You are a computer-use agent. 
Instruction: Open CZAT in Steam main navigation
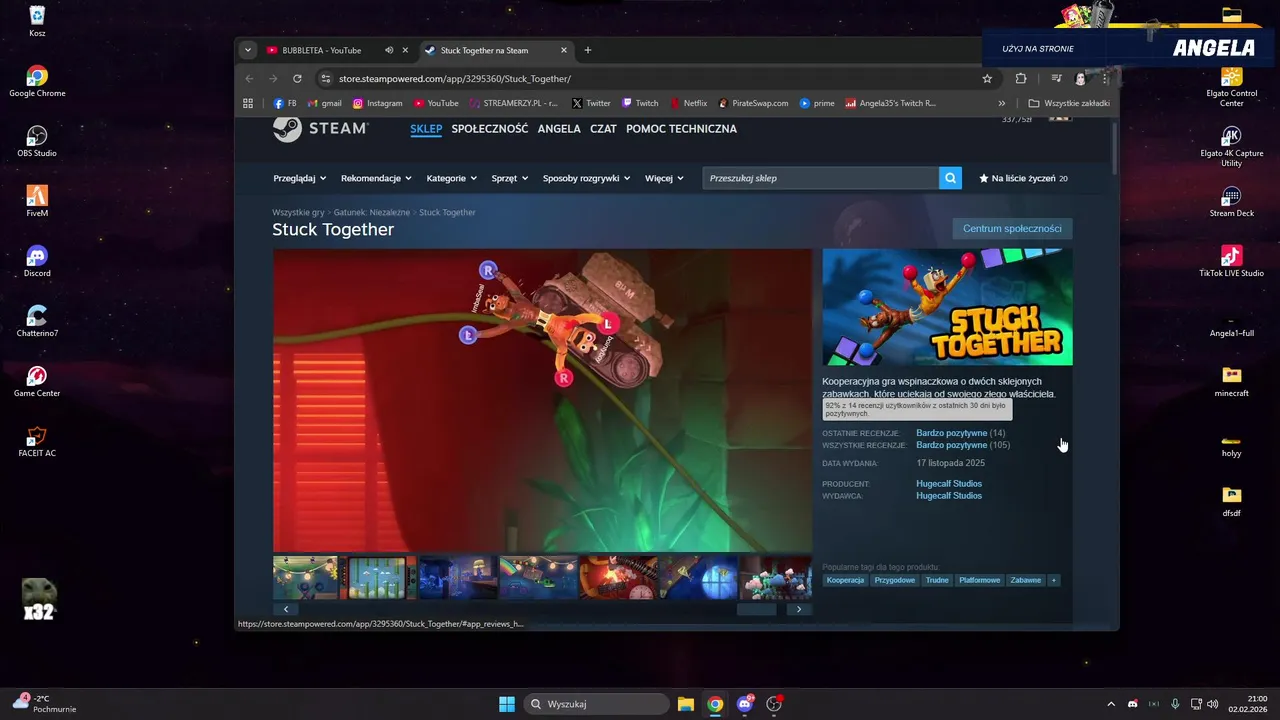[x=603, y=129]
